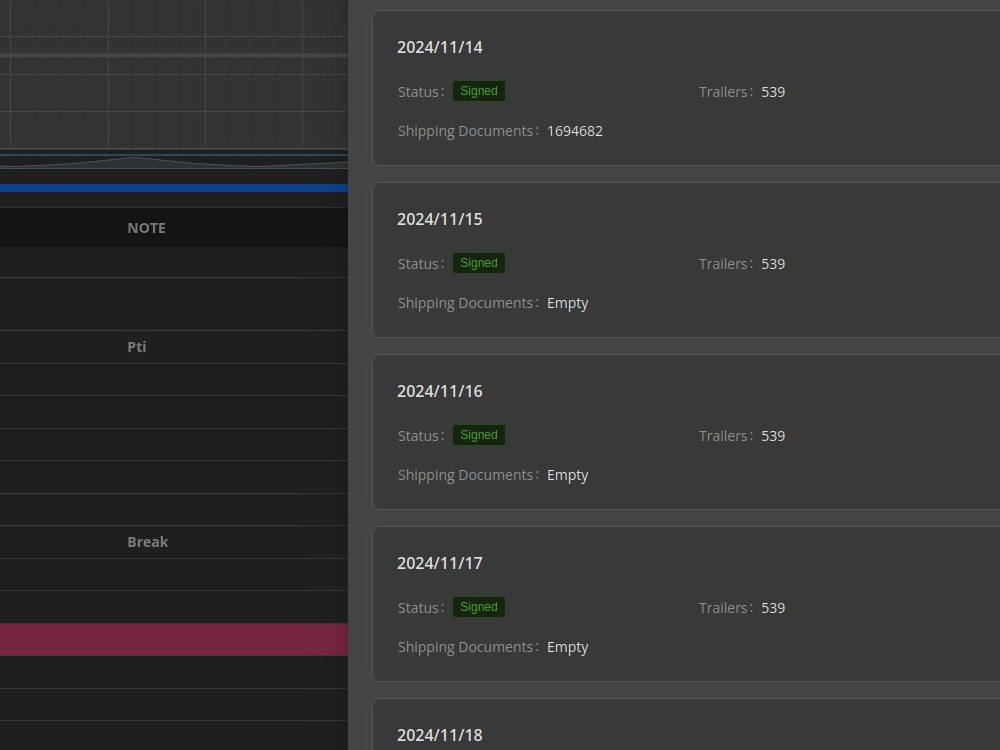Open the 2024/11/14 date heading
The height and width of the screenshot is (750, 1000).
[440, 47]
